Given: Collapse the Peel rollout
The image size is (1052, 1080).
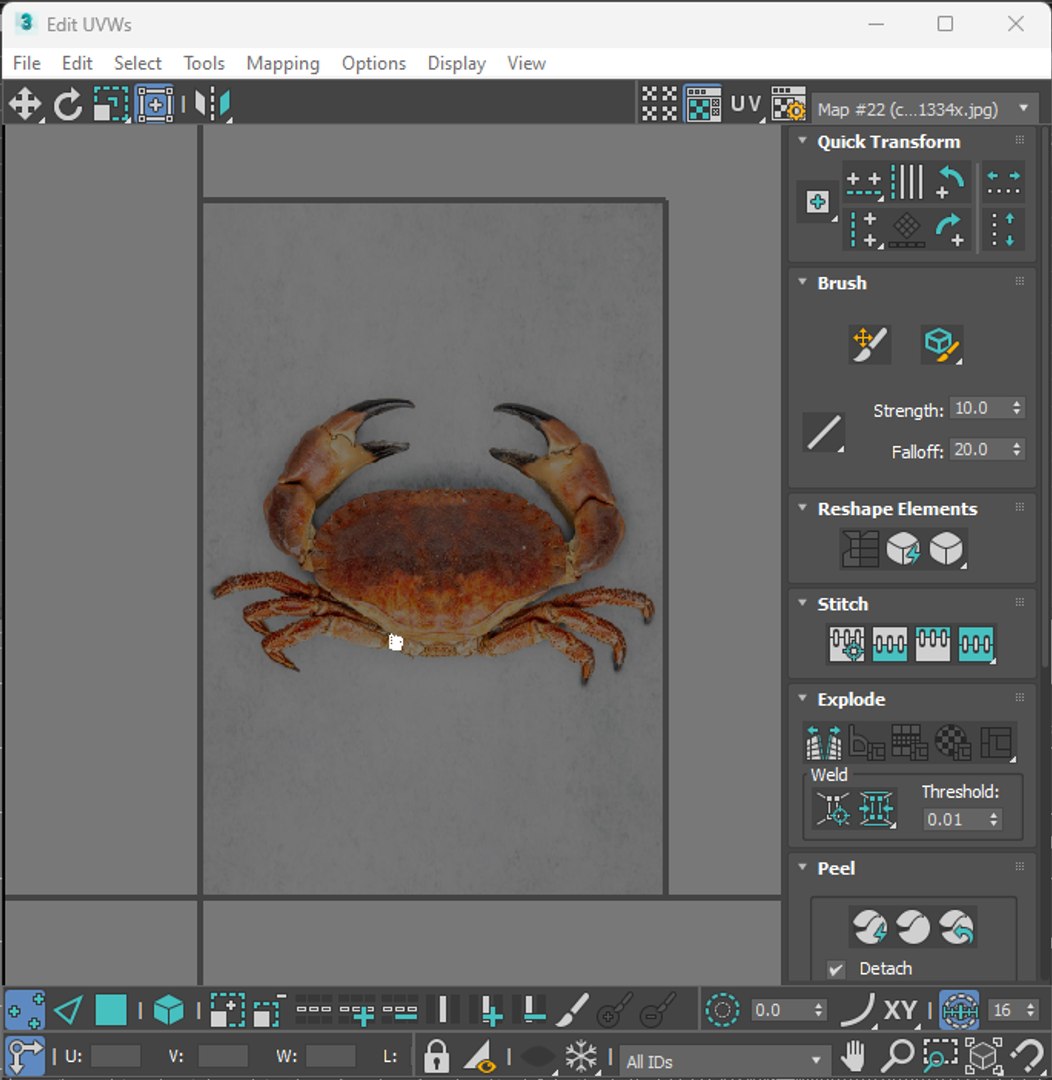Looking at the screenshot, I should [x=802, y=868].
